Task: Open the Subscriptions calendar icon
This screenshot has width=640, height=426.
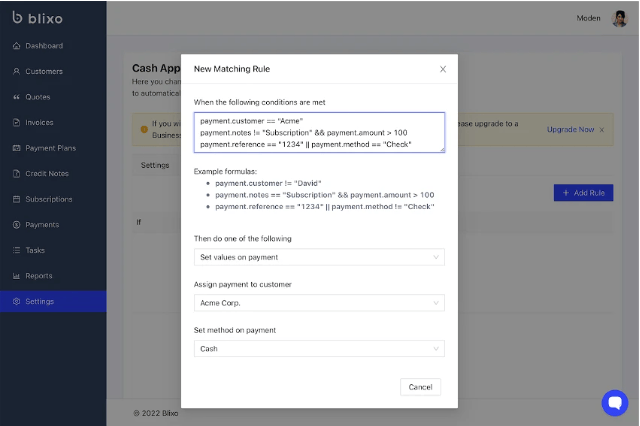Action: (16, 199)
